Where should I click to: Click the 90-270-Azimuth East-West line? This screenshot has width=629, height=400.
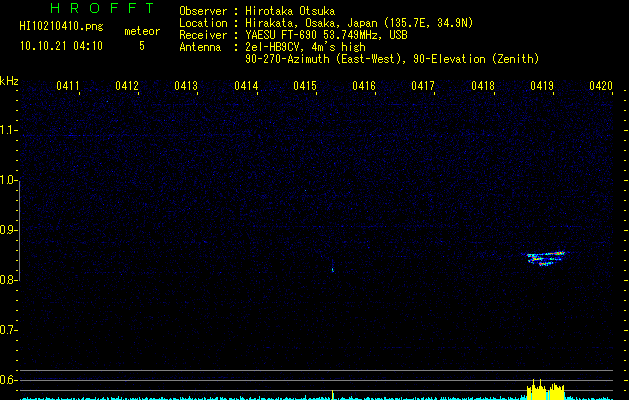392,59
